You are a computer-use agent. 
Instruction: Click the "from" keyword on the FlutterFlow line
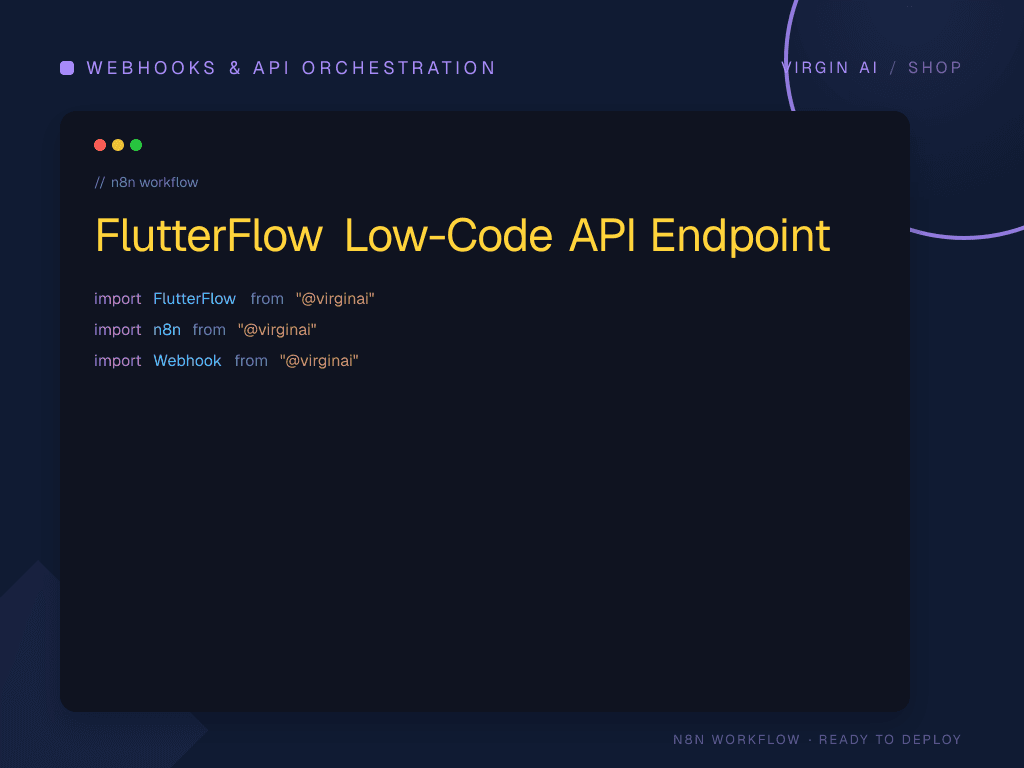pyautogui.click(x=267, y=298)
